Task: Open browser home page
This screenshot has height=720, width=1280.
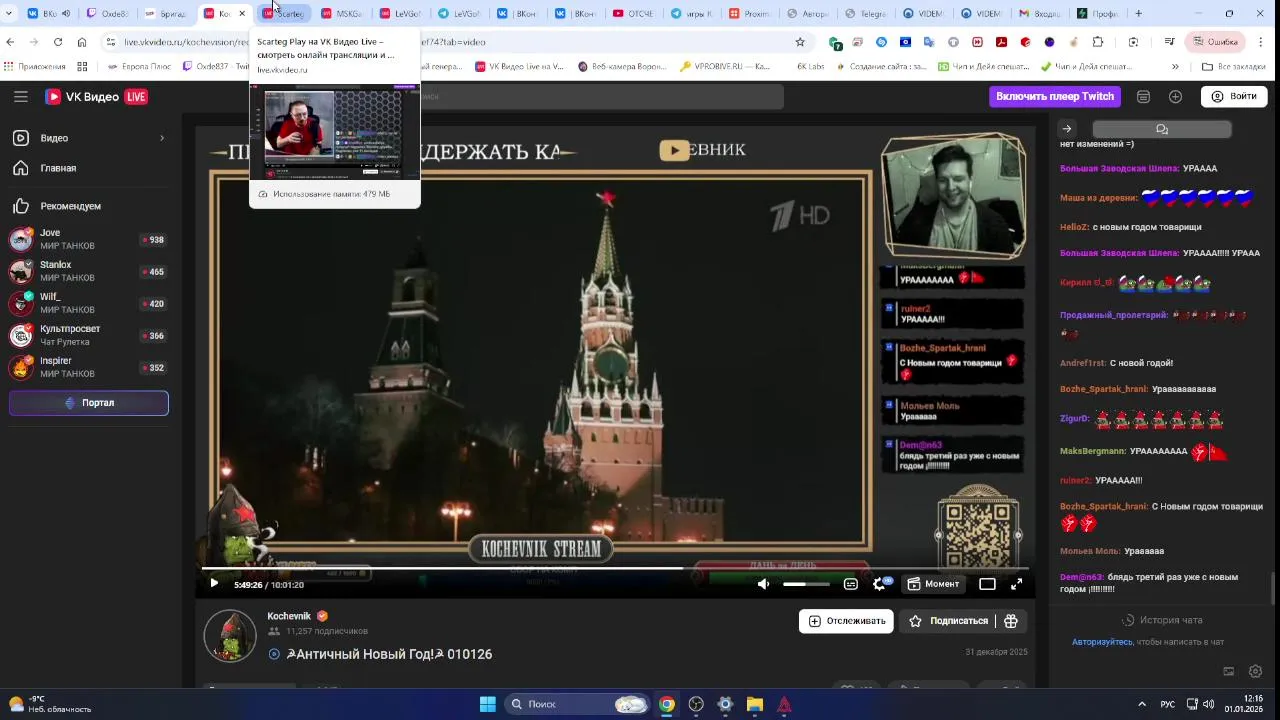Action: pos(82,42)
